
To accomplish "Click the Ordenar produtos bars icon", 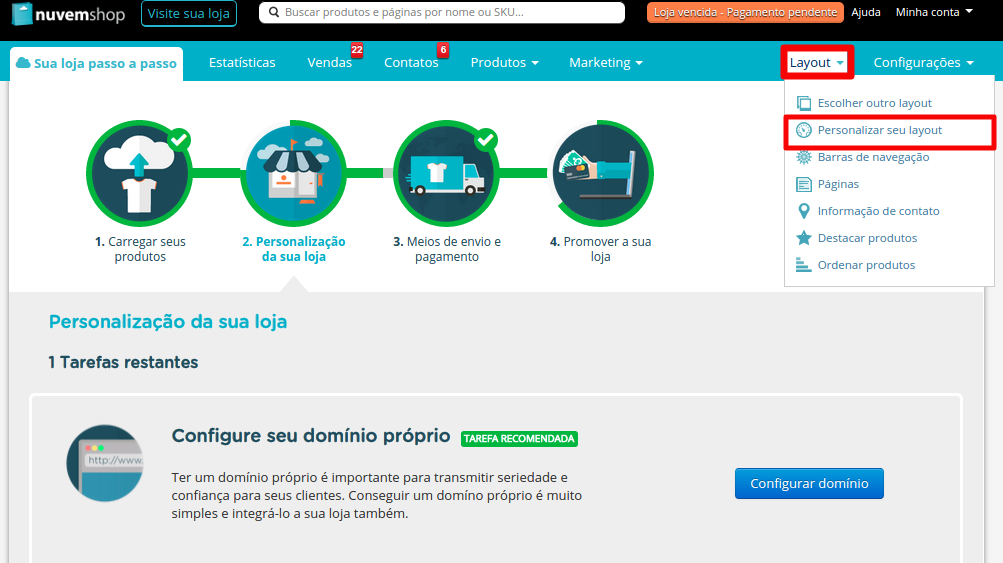I will [x=803, y=265].
